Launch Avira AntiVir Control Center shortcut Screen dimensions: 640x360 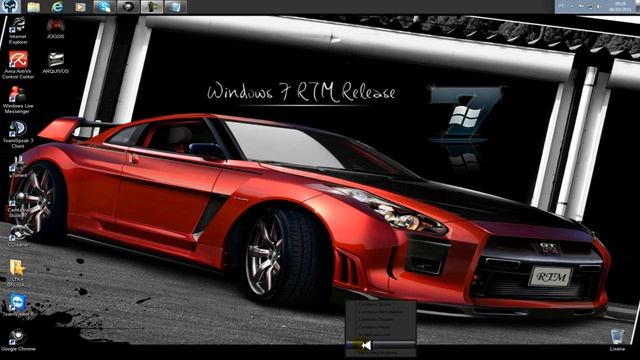coord(18,65)
